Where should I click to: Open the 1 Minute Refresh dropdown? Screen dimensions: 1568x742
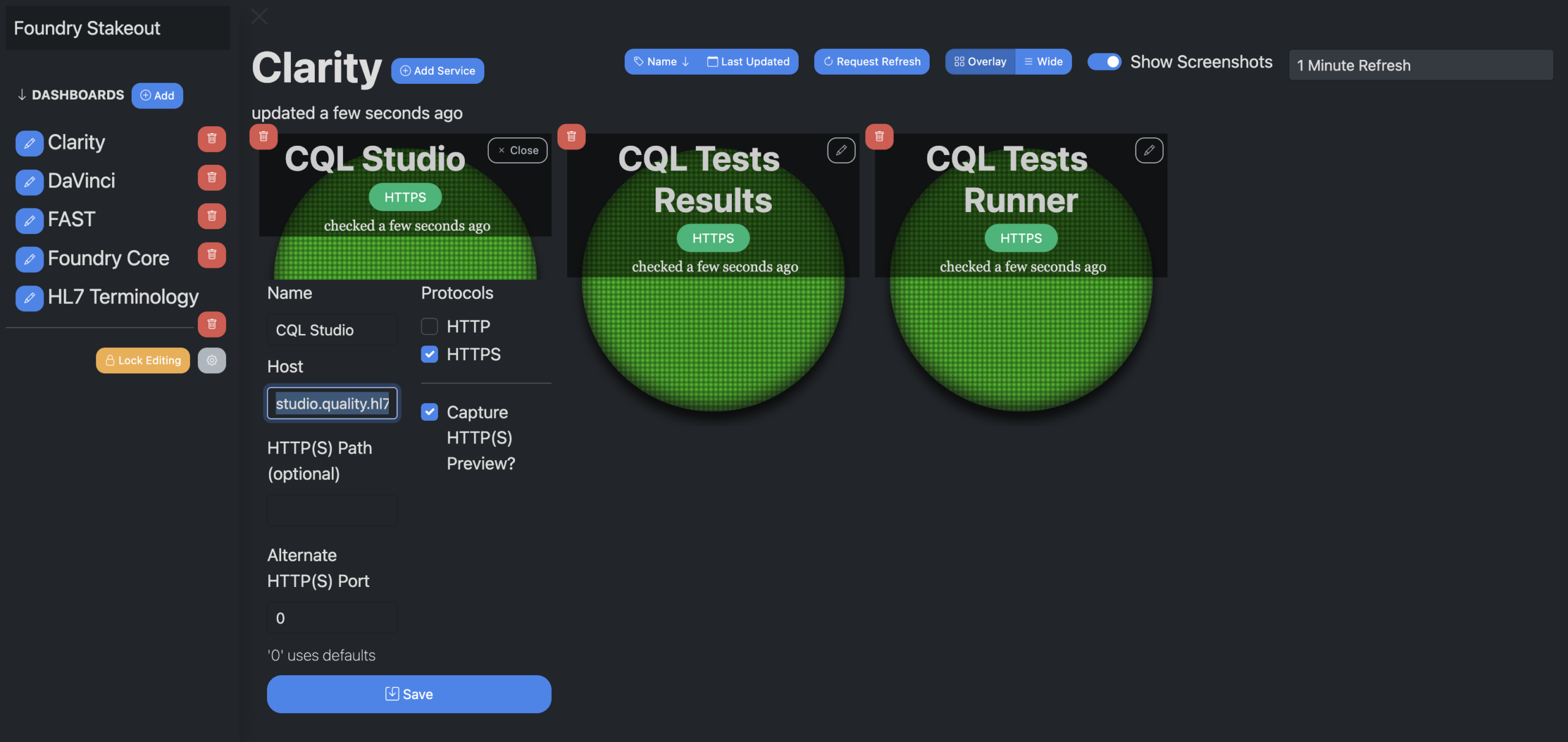click(1420, 65)
